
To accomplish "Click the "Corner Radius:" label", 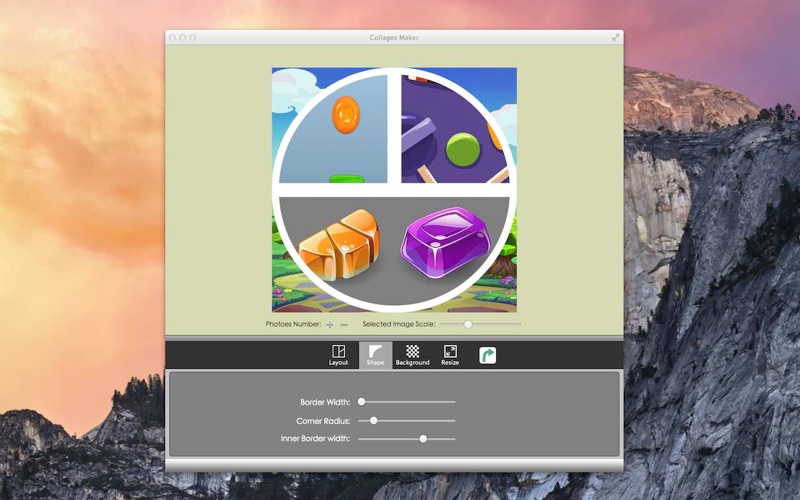I will (323, 421).
